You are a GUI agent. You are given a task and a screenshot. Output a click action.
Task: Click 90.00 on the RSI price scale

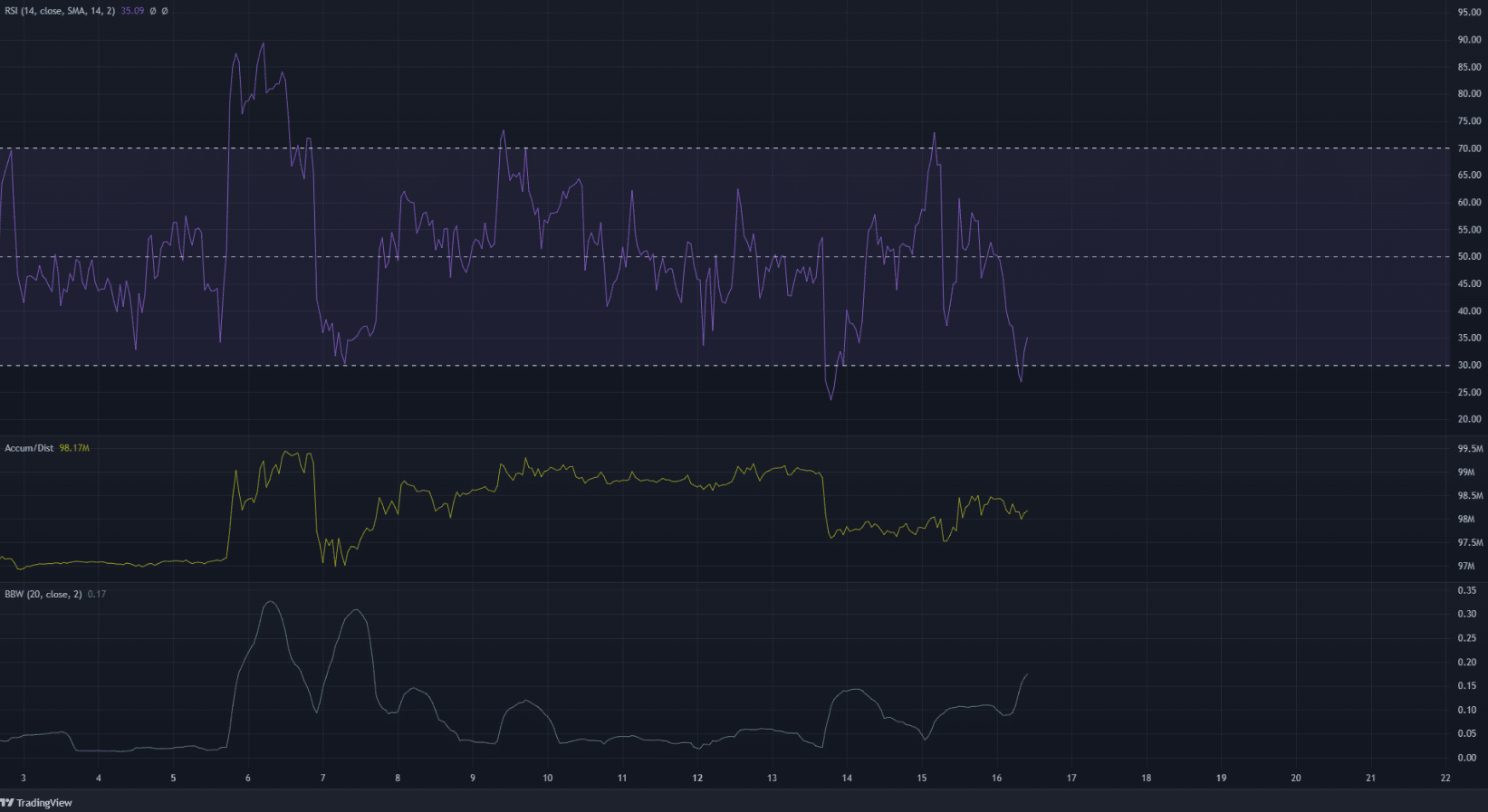pos(1469,40)
